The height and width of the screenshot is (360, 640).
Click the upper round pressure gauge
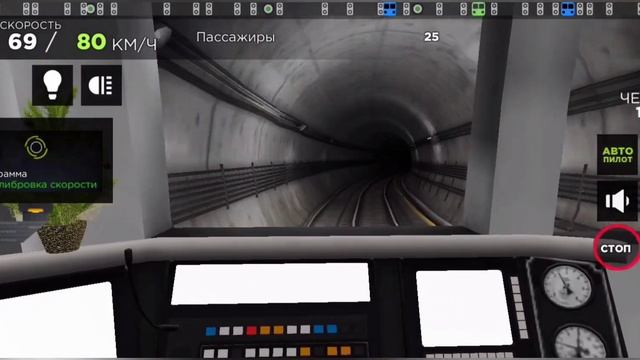(x=567, y=286)
